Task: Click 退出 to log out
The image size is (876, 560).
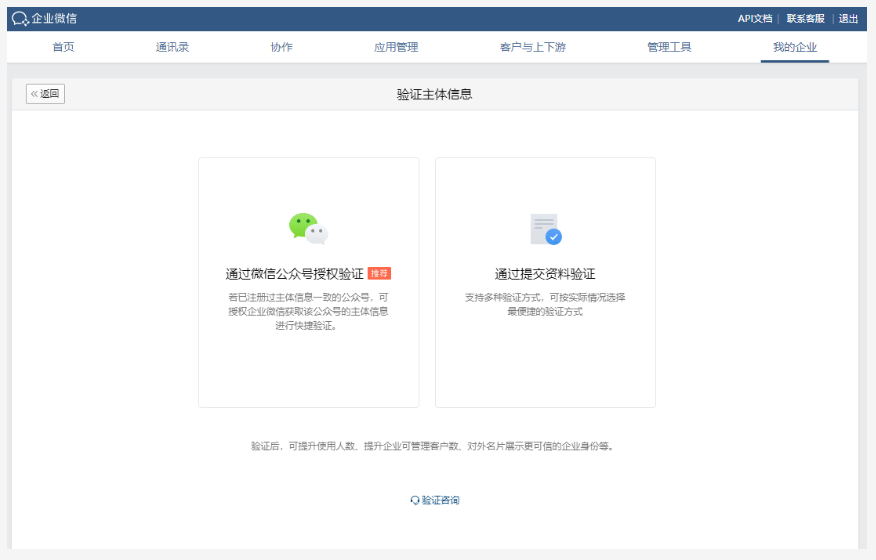Action: 848,18
